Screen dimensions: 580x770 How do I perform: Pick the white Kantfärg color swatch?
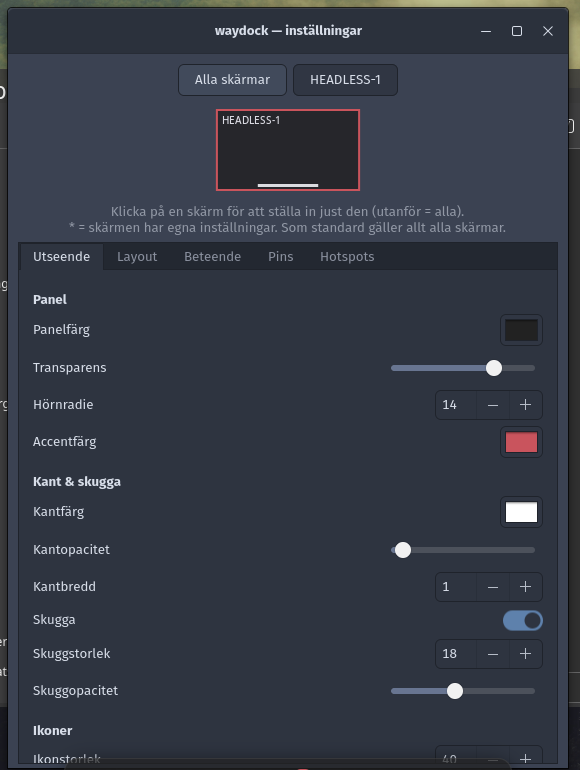[521, 512]
